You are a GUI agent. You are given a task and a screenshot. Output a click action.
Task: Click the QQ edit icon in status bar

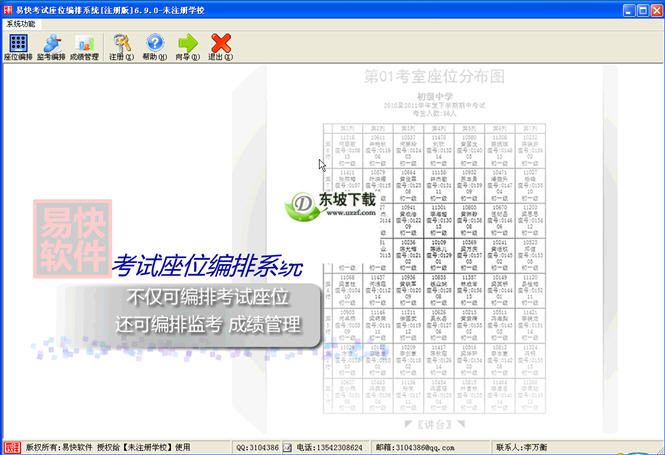click(x=288, y=447)
